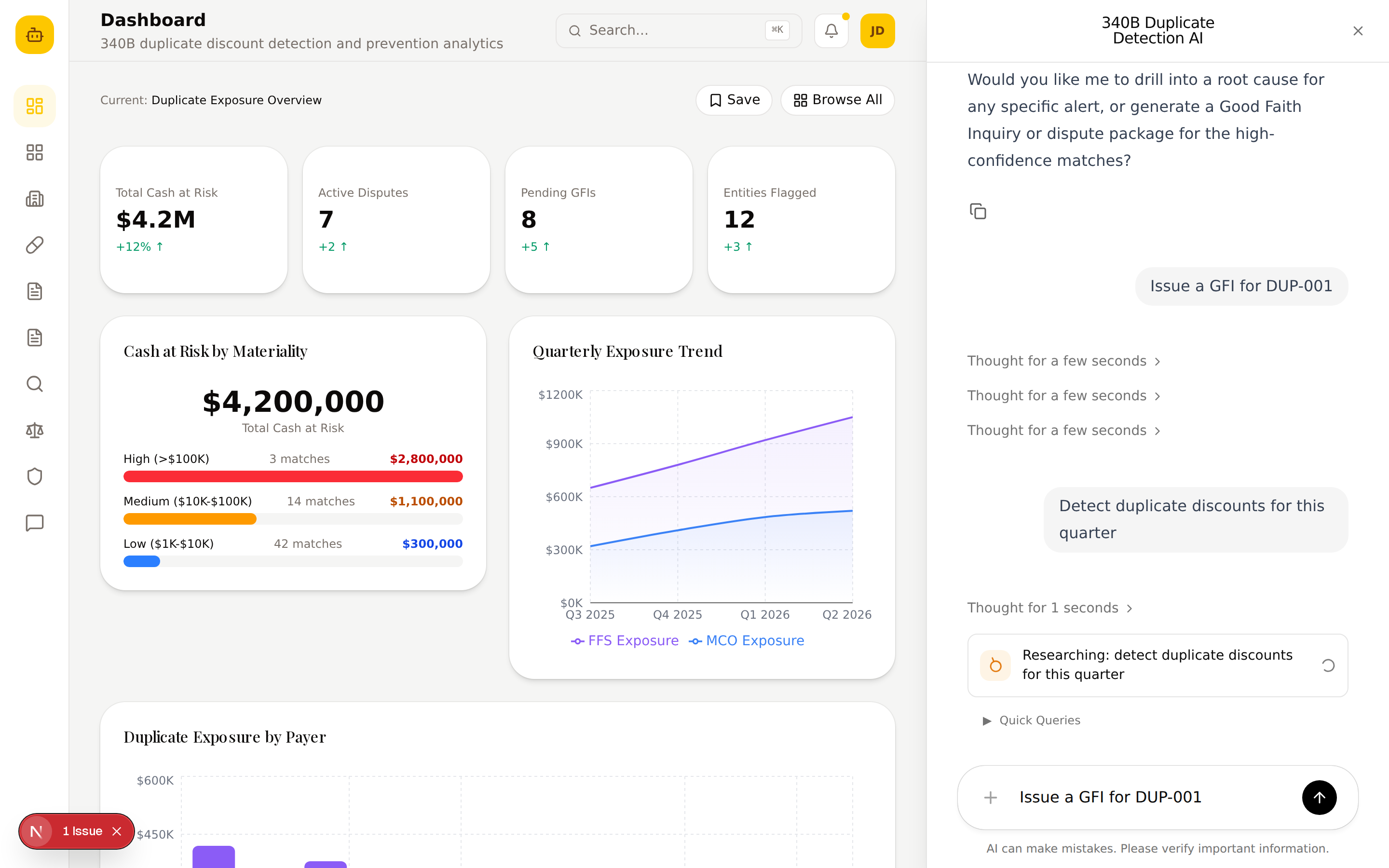
Task: Send the chat message with arrow button
Action: (1319, 798)
